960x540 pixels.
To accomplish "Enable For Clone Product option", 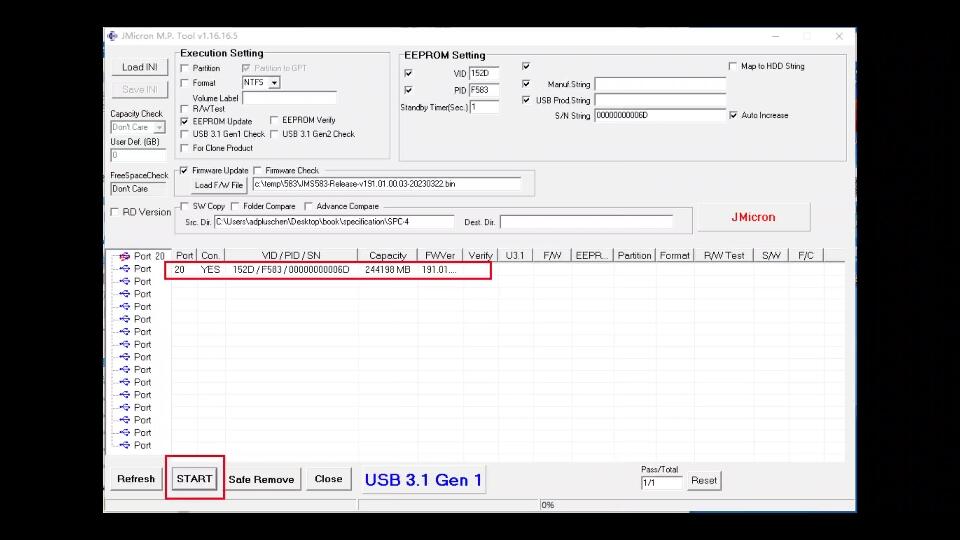I will [x=184, y=148].
